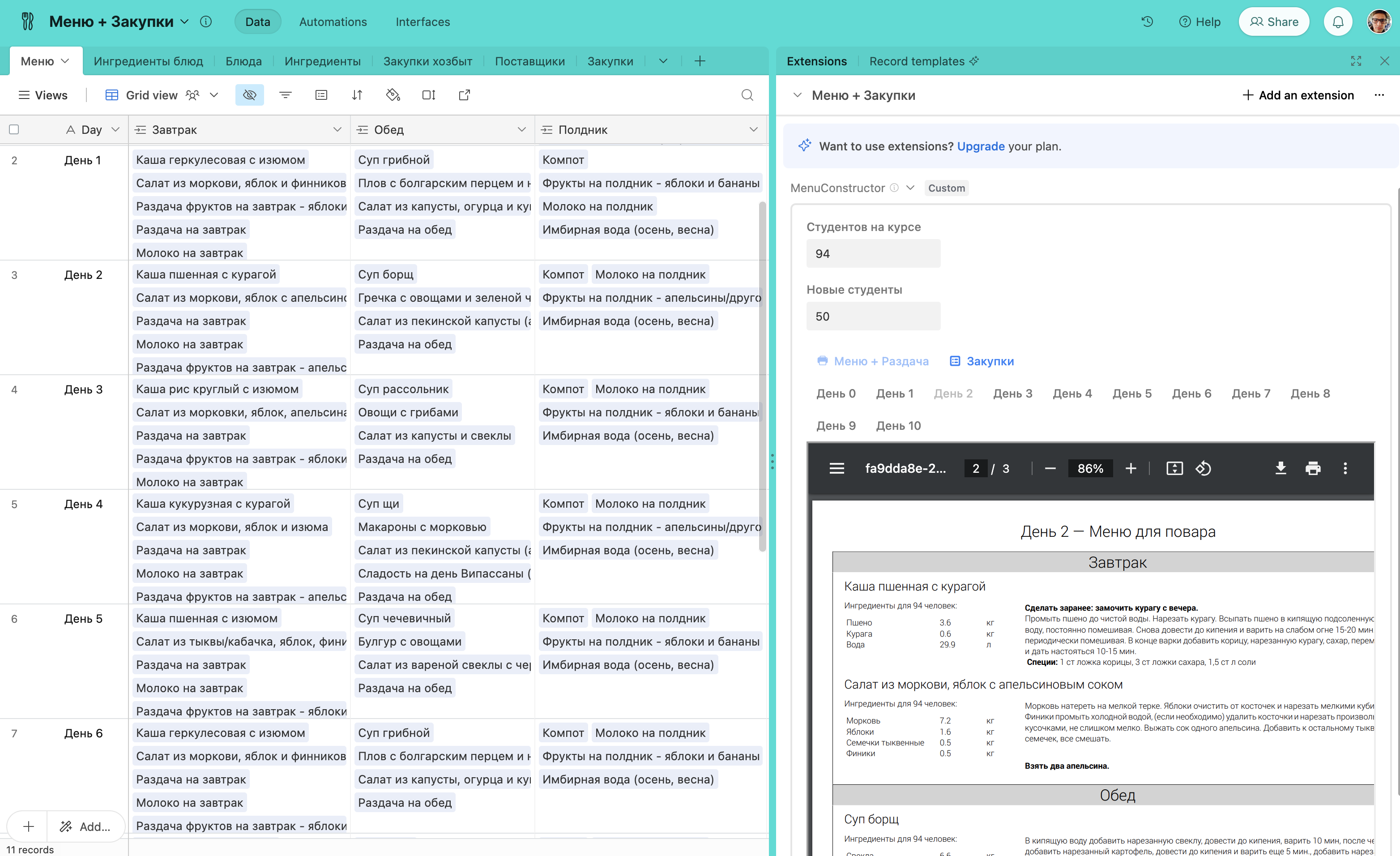
Task: Select all records checkbox in header
Action: point(14,129)
